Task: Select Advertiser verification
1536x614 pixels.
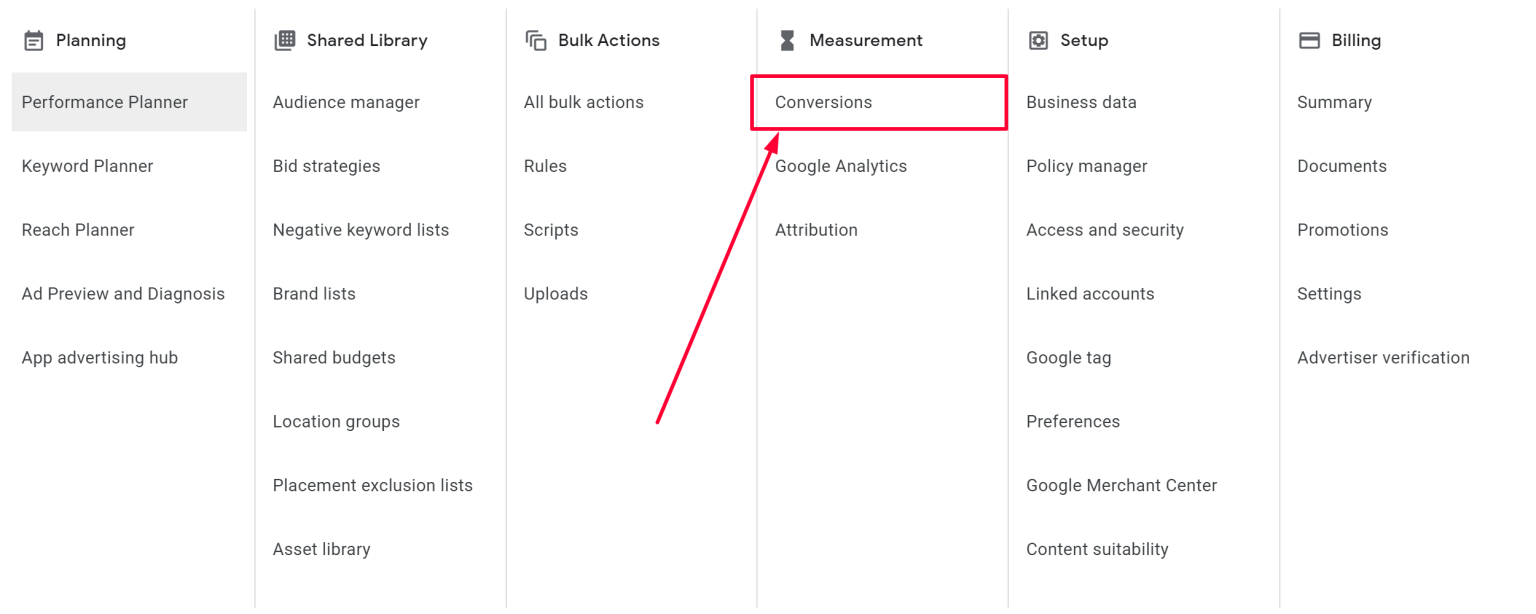Action: pos(1383,358)
